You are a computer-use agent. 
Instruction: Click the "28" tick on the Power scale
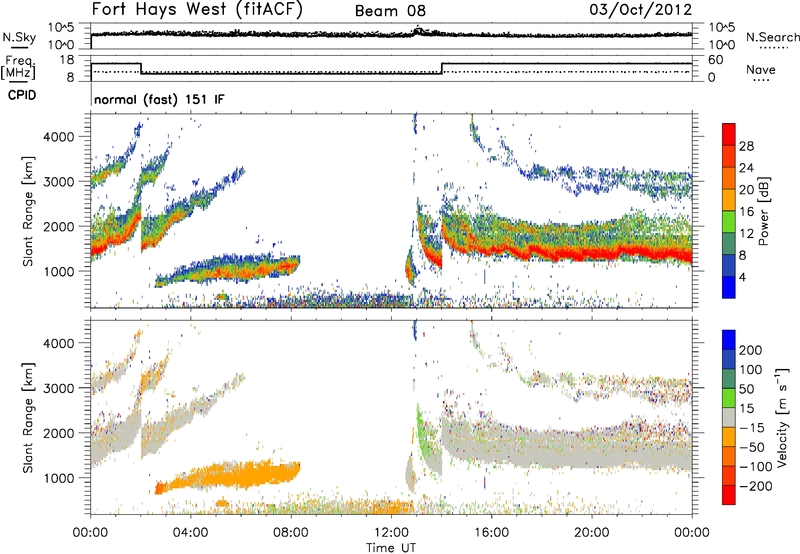tap(746, 146)
